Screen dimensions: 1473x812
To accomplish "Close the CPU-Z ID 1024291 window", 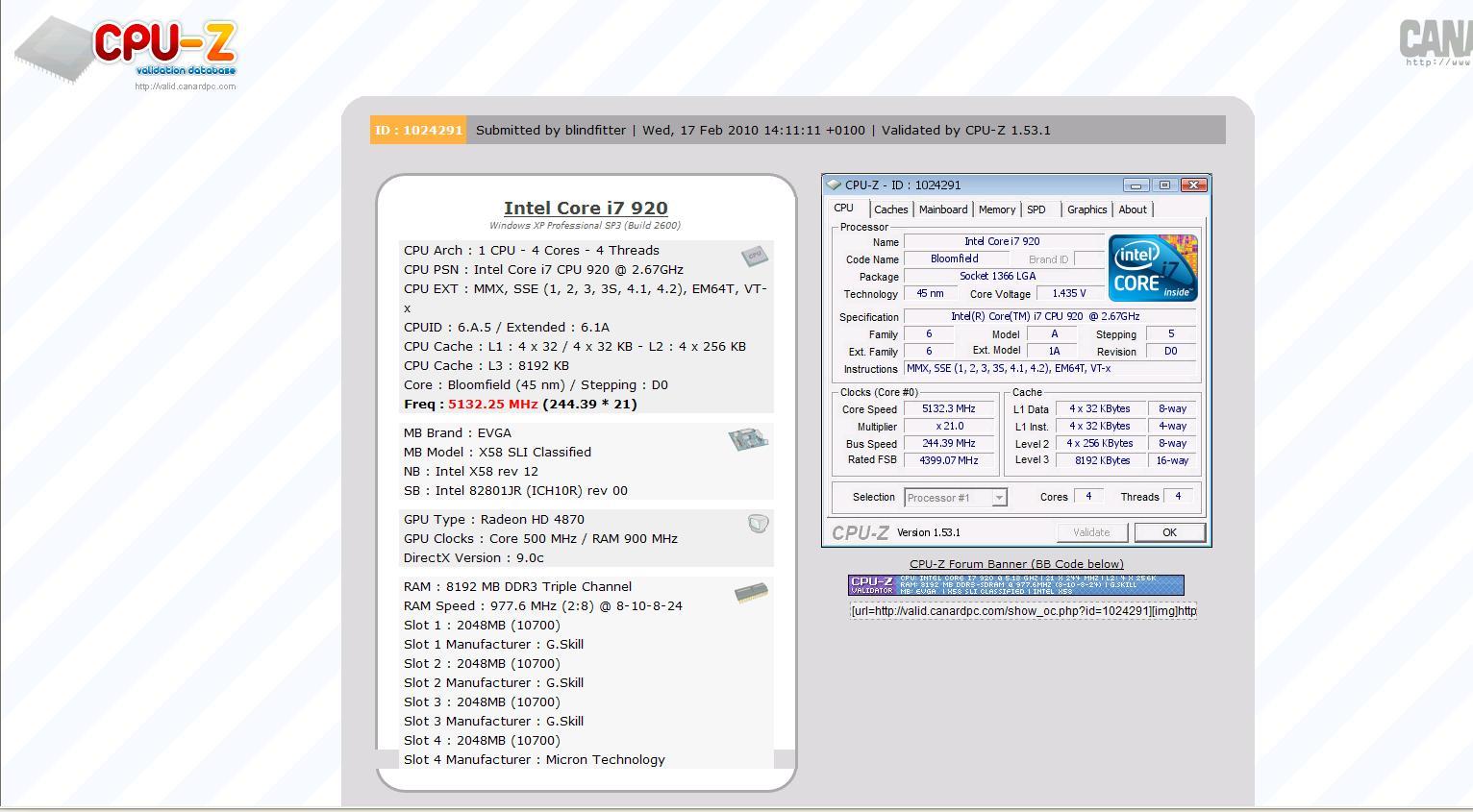I will tap(1193, 185).
